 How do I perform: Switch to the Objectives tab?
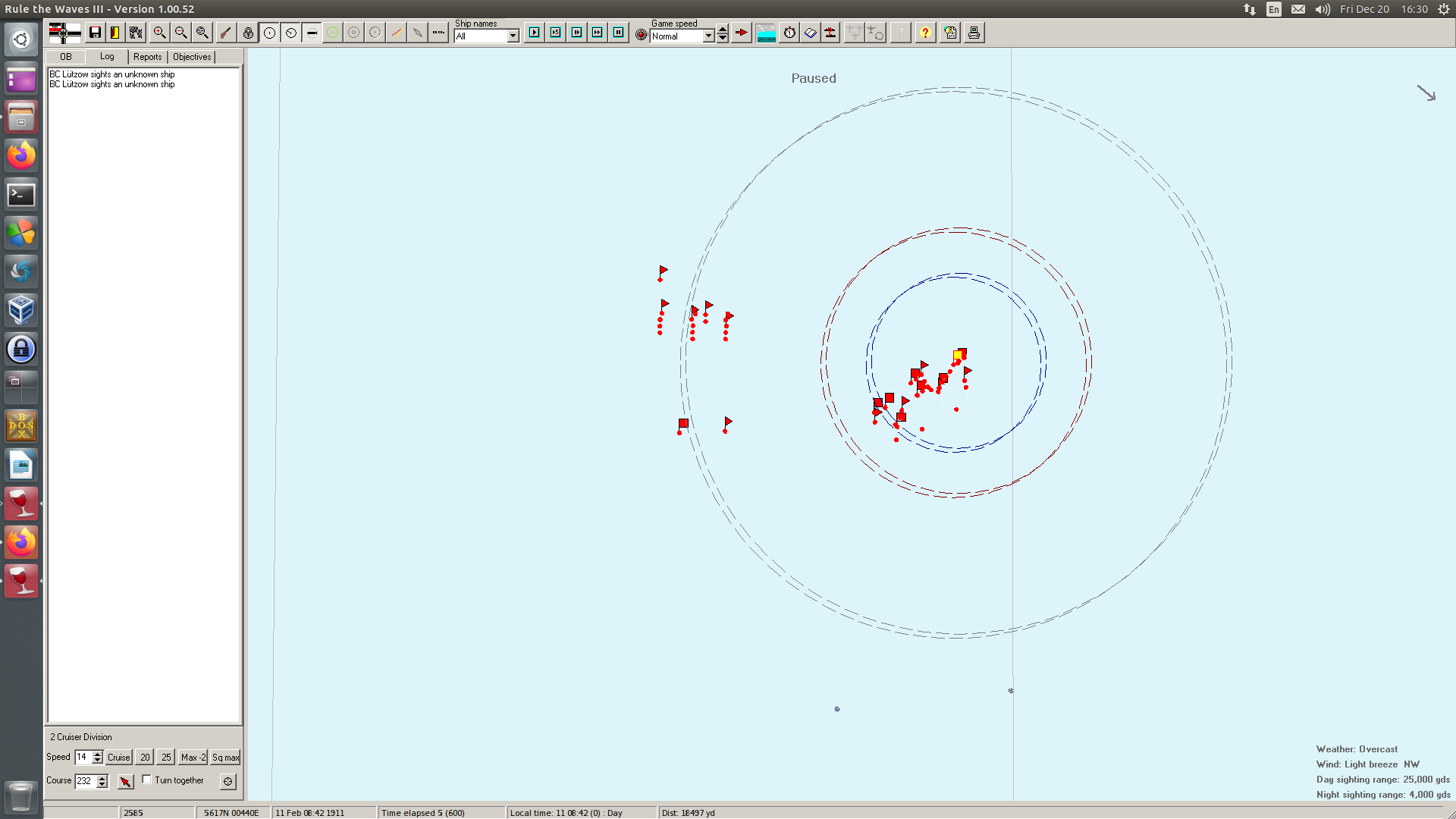(192, 57)
